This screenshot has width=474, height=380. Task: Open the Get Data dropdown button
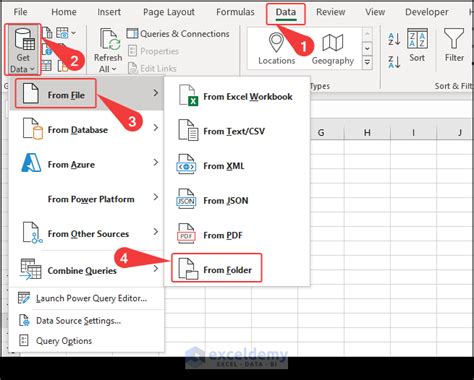click(x=23, y=50)
